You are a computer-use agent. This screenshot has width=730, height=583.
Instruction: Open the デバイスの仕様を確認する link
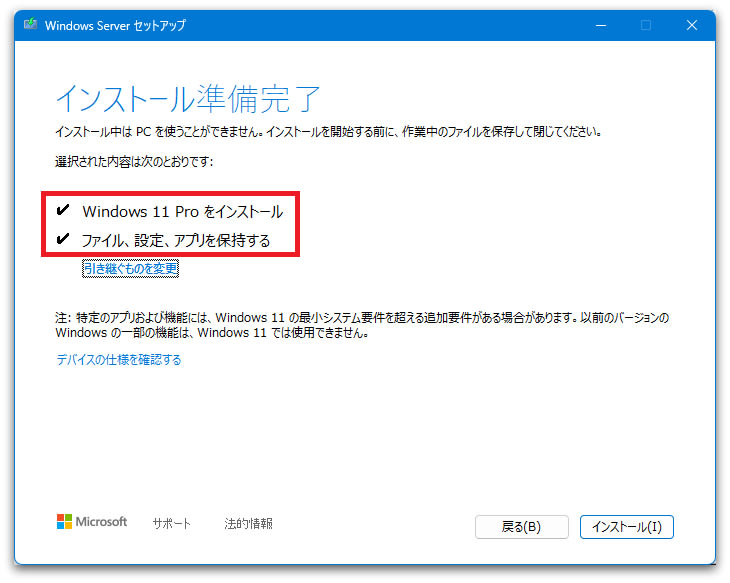pyautogui.click(x=119, y=359)
